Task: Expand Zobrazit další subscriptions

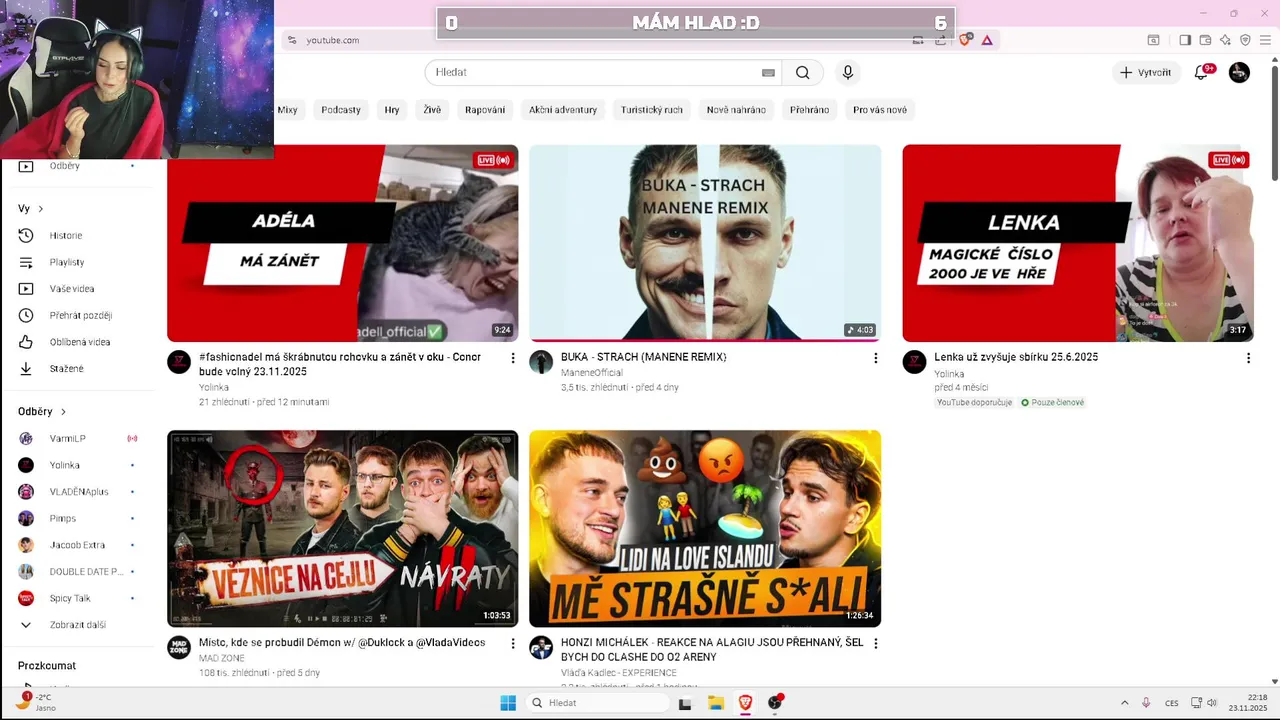Action: pyautogui.click(x=77, y=625)
